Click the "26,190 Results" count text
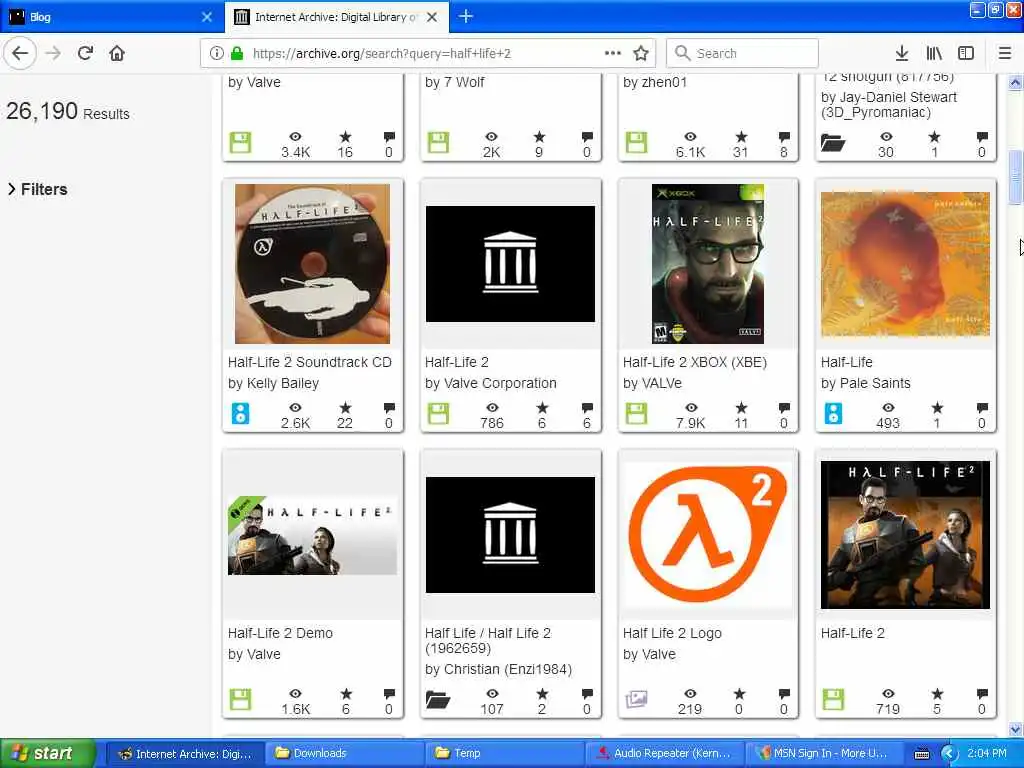Viewport: 1024px width, 768px height. pyautogui.click(x=68, y=112)
